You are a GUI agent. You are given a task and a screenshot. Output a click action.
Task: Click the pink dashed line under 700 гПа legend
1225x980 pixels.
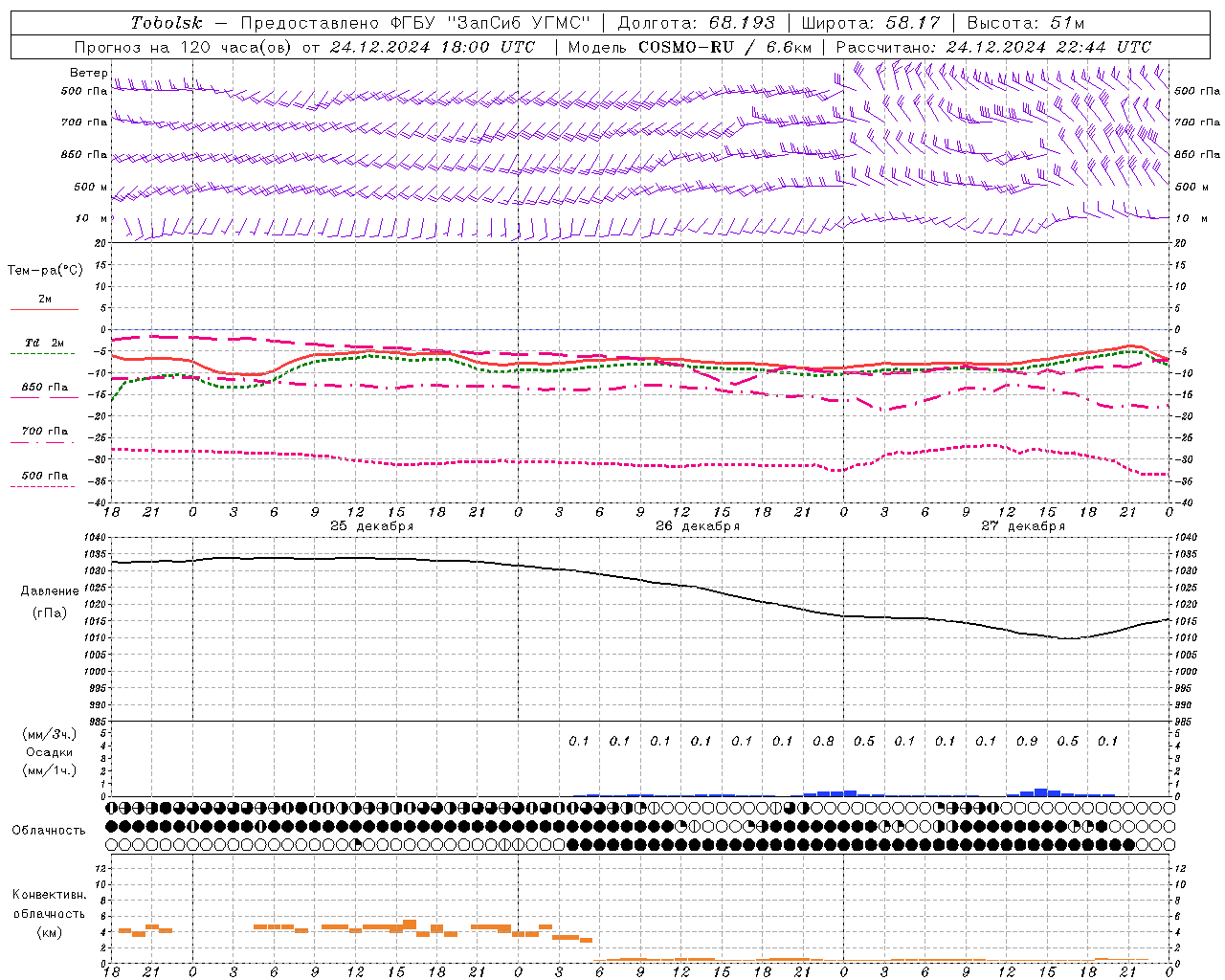click(x=42, y=442)
